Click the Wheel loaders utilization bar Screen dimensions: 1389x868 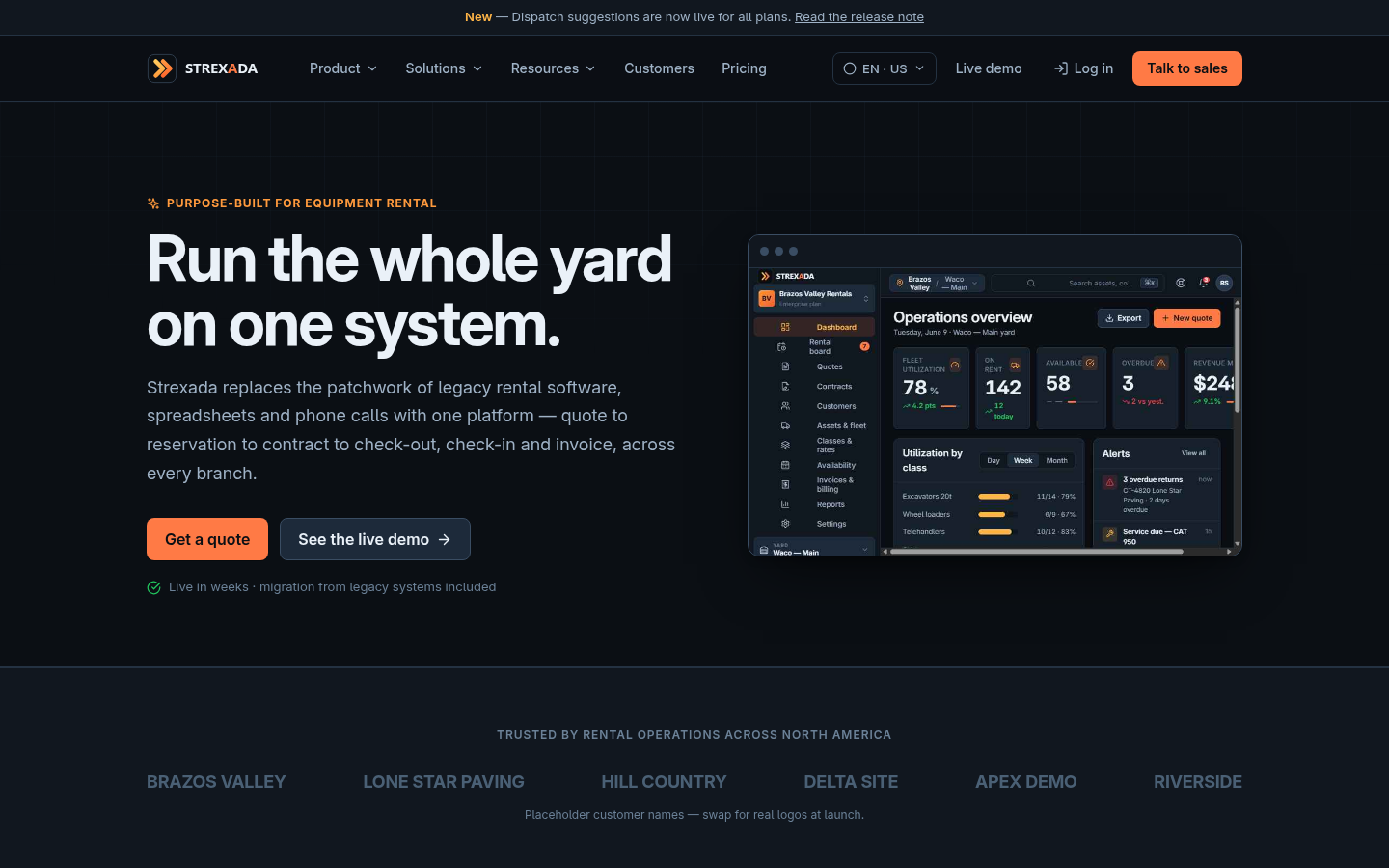point(997,515)
